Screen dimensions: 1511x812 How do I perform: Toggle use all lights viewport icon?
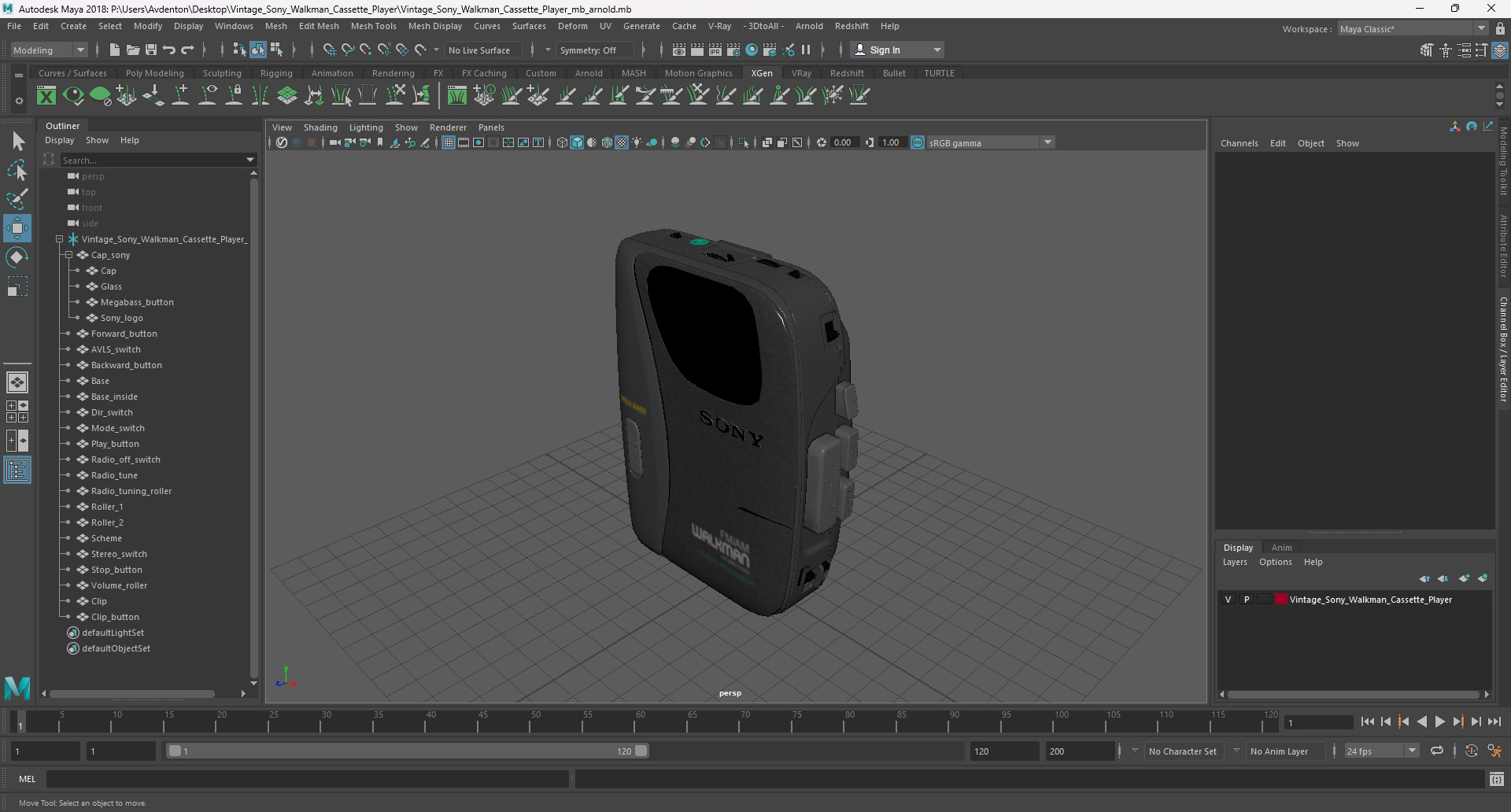637,142
